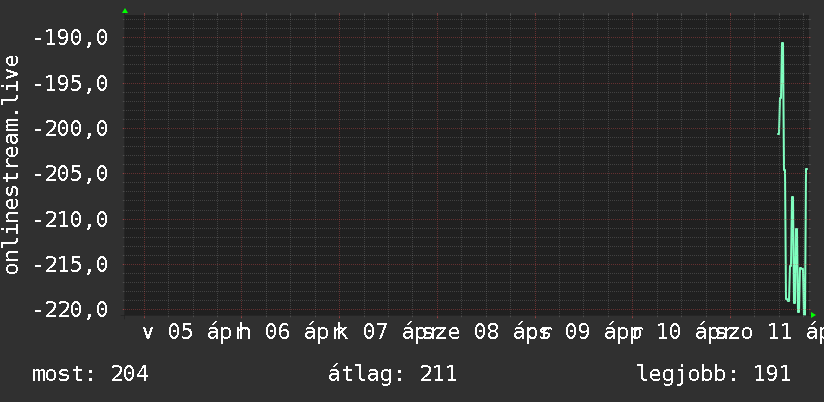Pick the -205,0 y-axis label
The image size is (824, 402).
pos(71,174)
